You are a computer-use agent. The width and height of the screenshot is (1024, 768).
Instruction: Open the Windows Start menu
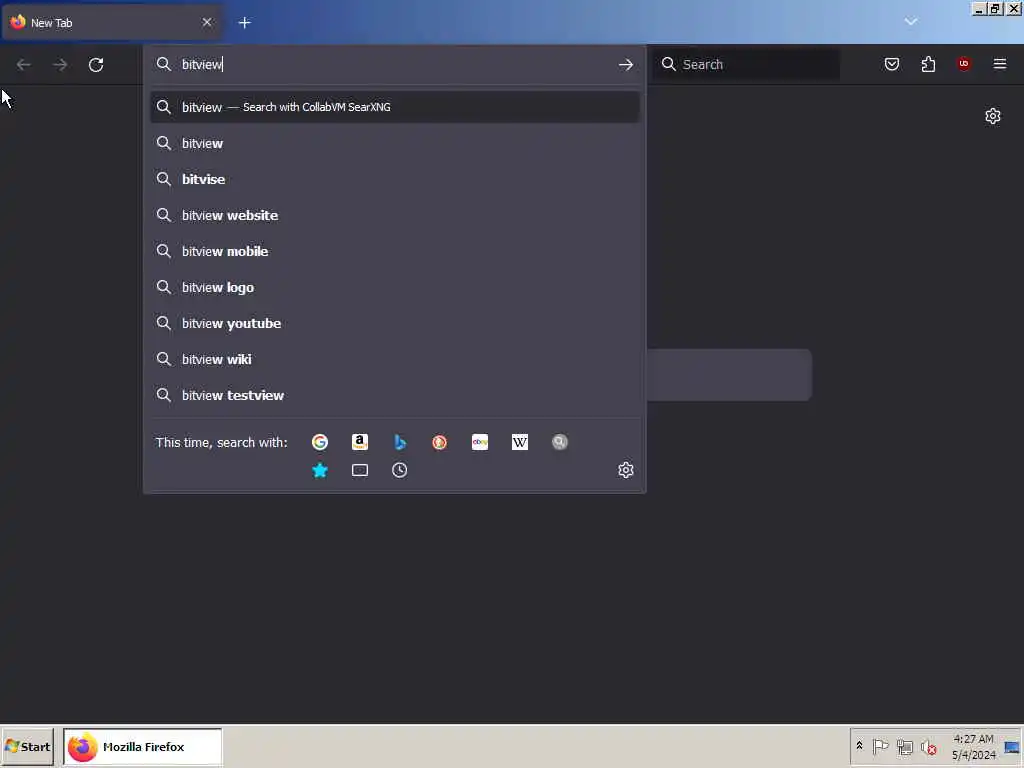click(x=27, y=746)
